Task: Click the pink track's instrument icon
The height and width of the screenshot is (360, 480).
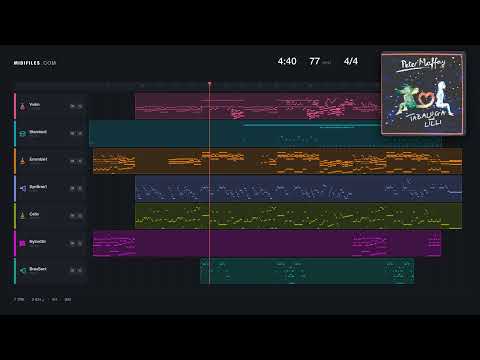Action: click(22, 106)
